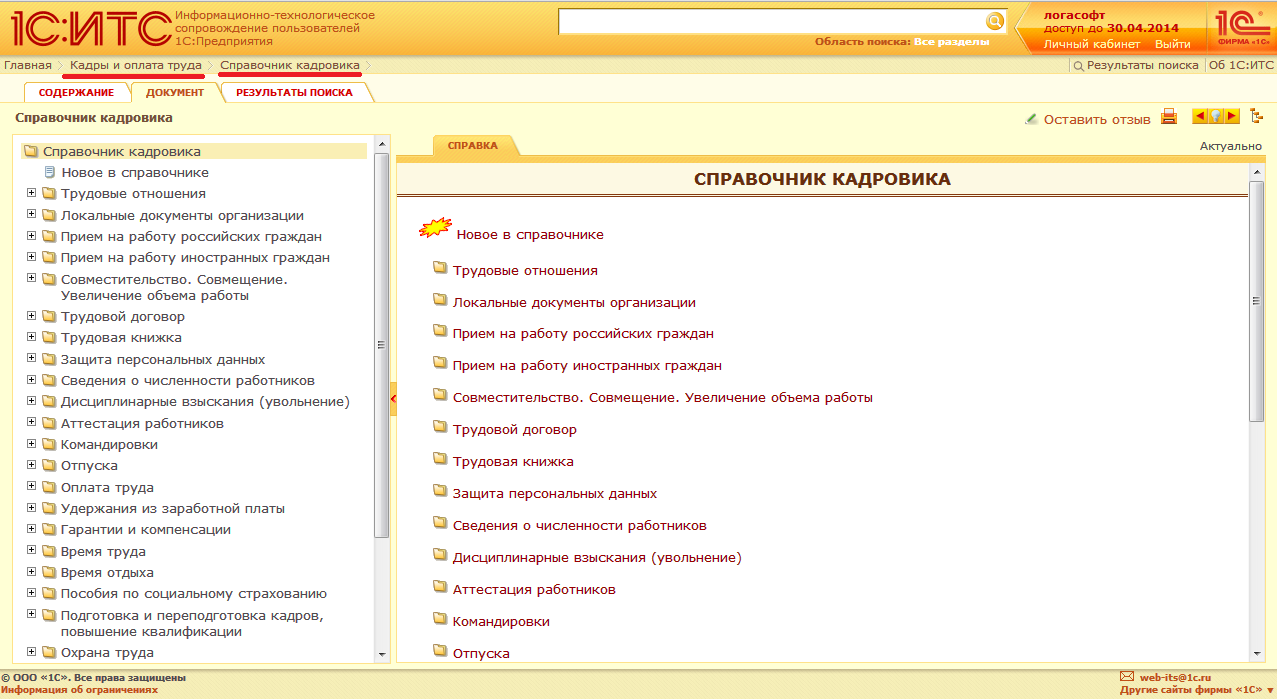Select the Справка tab in the content pane
The height and width of the screenshot is (699, 1277).
click(473, 145)
